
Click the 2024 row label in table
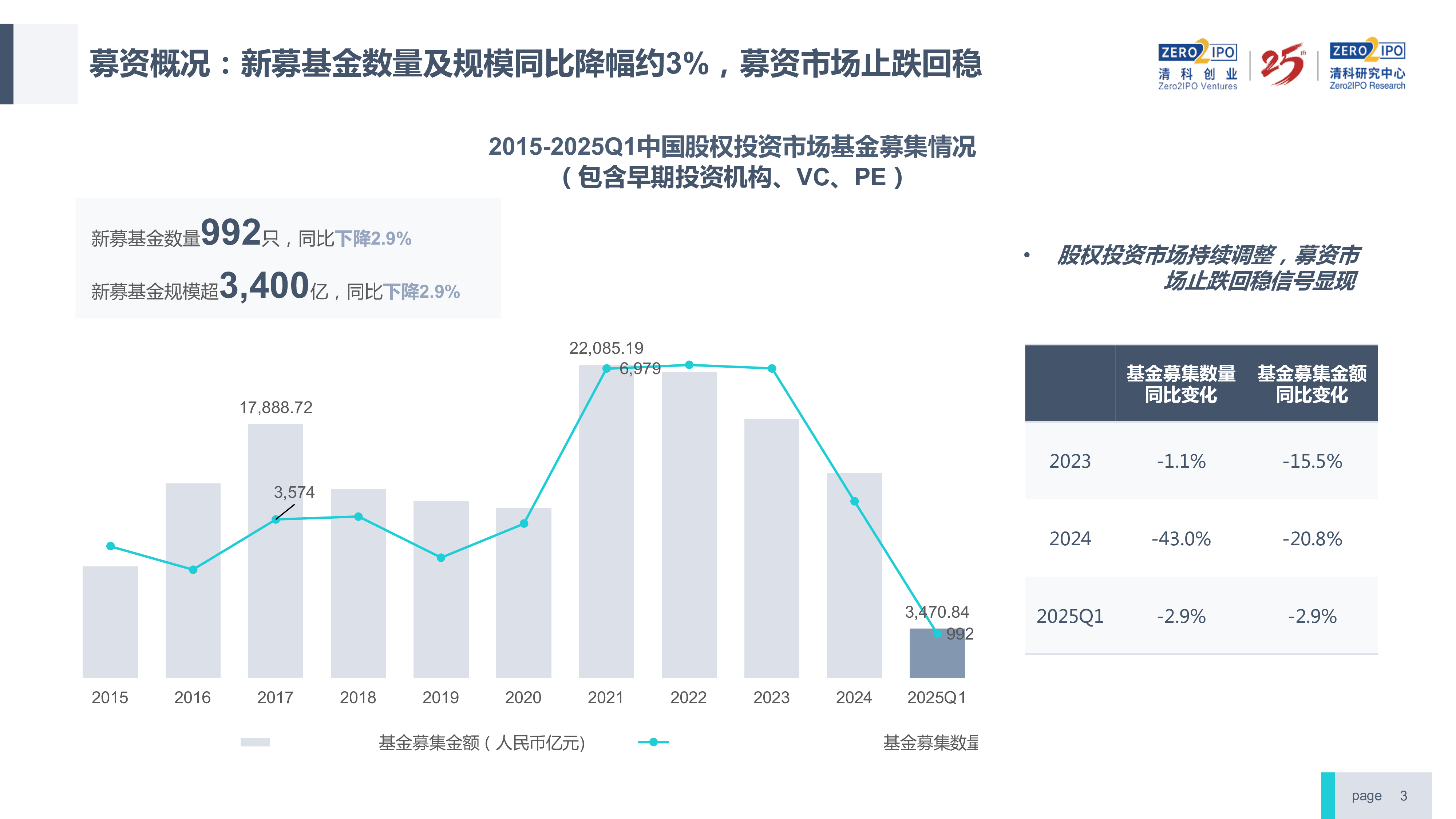pos(1070,539)
